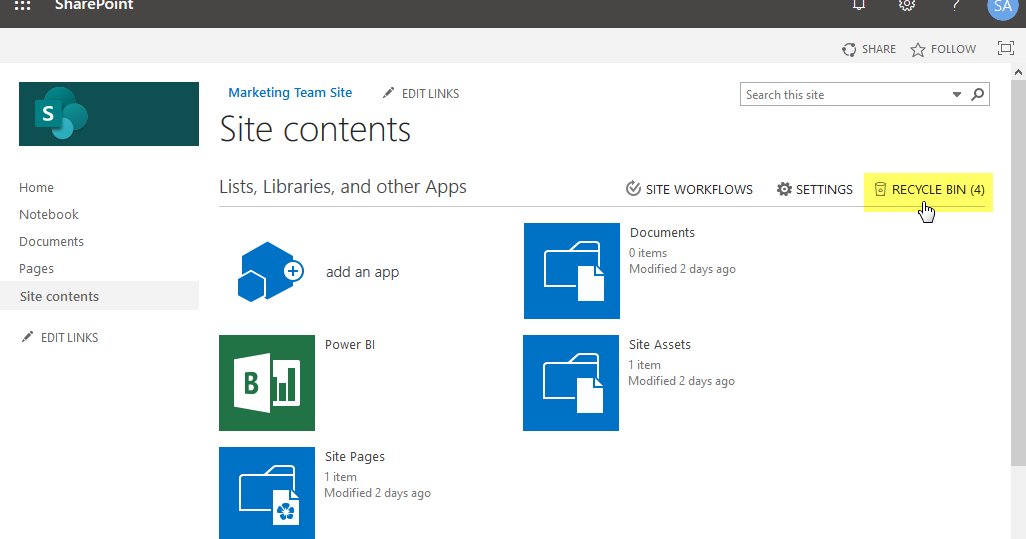Expand the search scope dropdown arrow
The width and height of the screenshot is (1026, 539).
coord(957,95)
